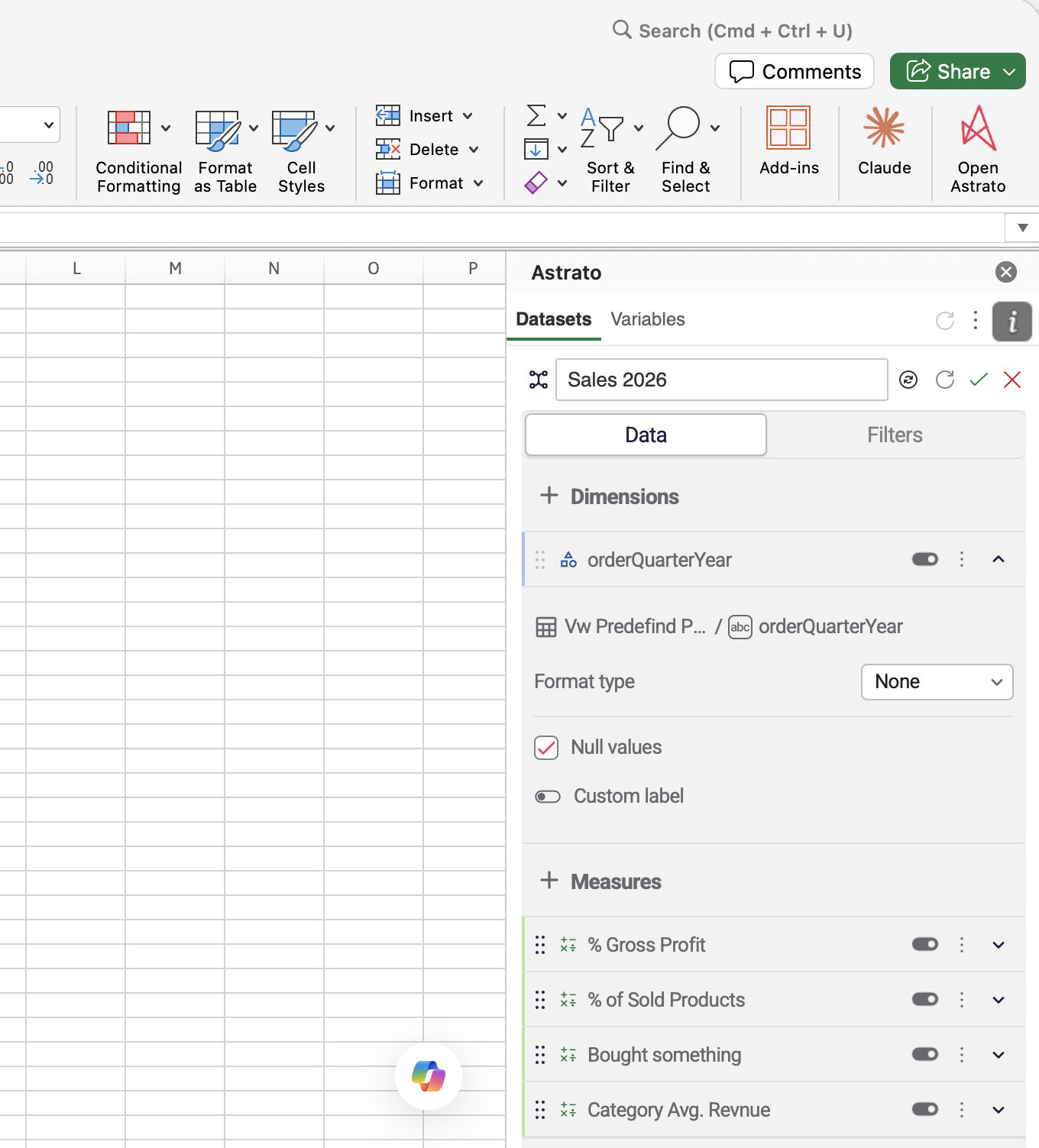Enable the Custom label toggle
This screenshot has width=1039, height=1148.
pyautogui.click(x=548, y=797)
